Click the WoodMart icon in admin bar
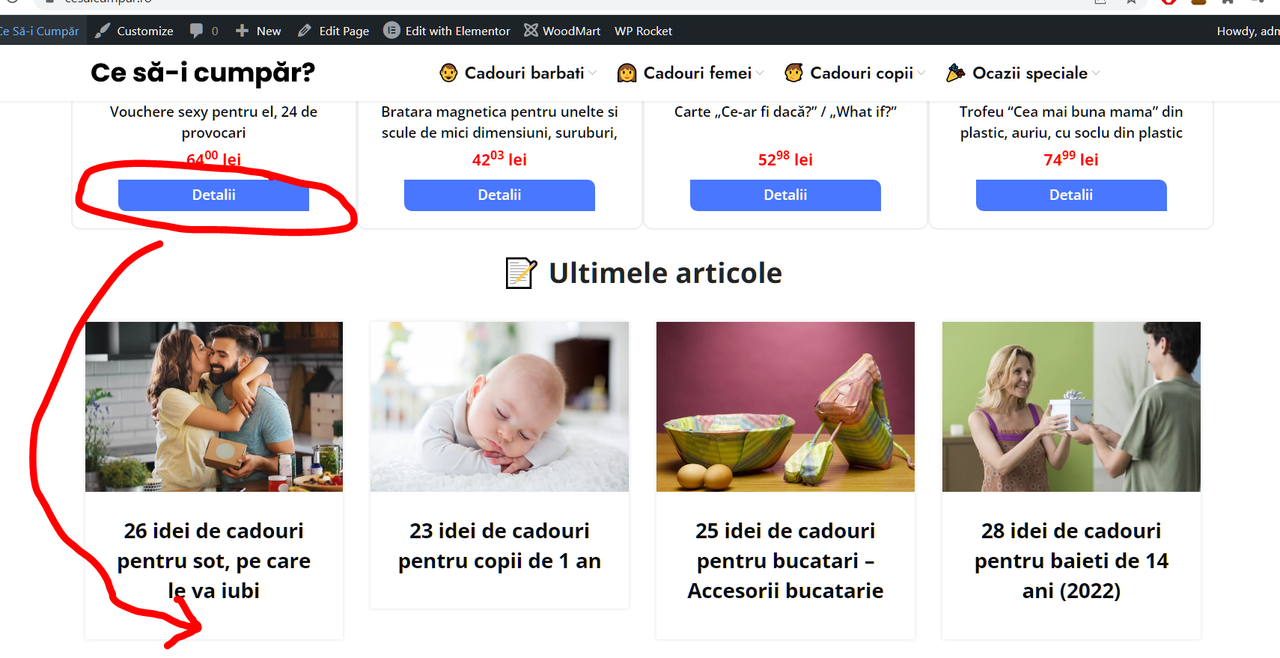Screen dimensions: 1280x658 tap(531, 31)
